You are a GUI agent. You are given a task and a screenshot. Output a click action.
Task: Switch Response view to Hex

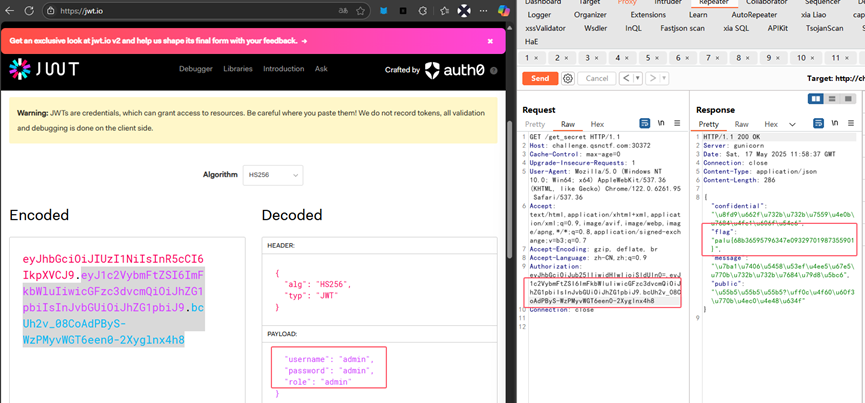point(771,124)
